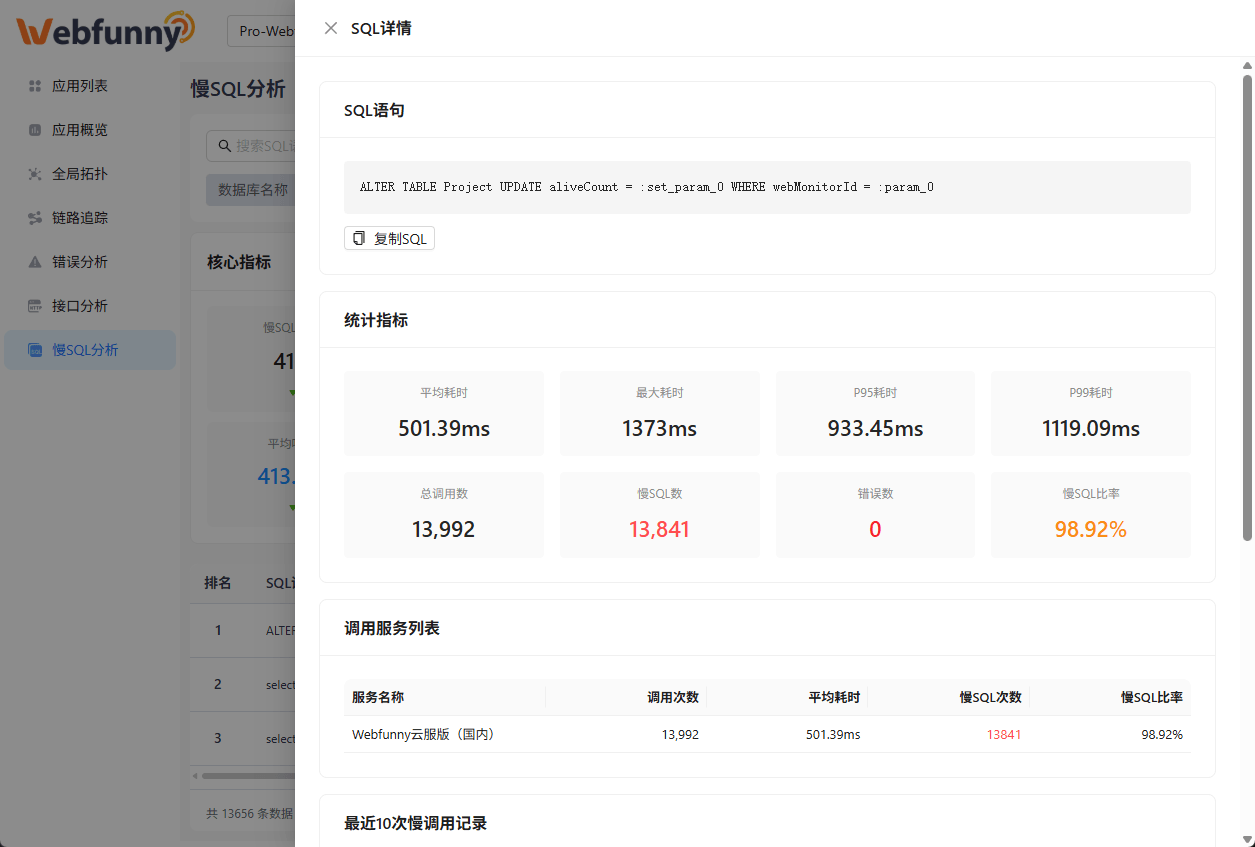The image size is (1255, 847).
Task: Click the 全局拓扑 topology icon
Action: 35,173
